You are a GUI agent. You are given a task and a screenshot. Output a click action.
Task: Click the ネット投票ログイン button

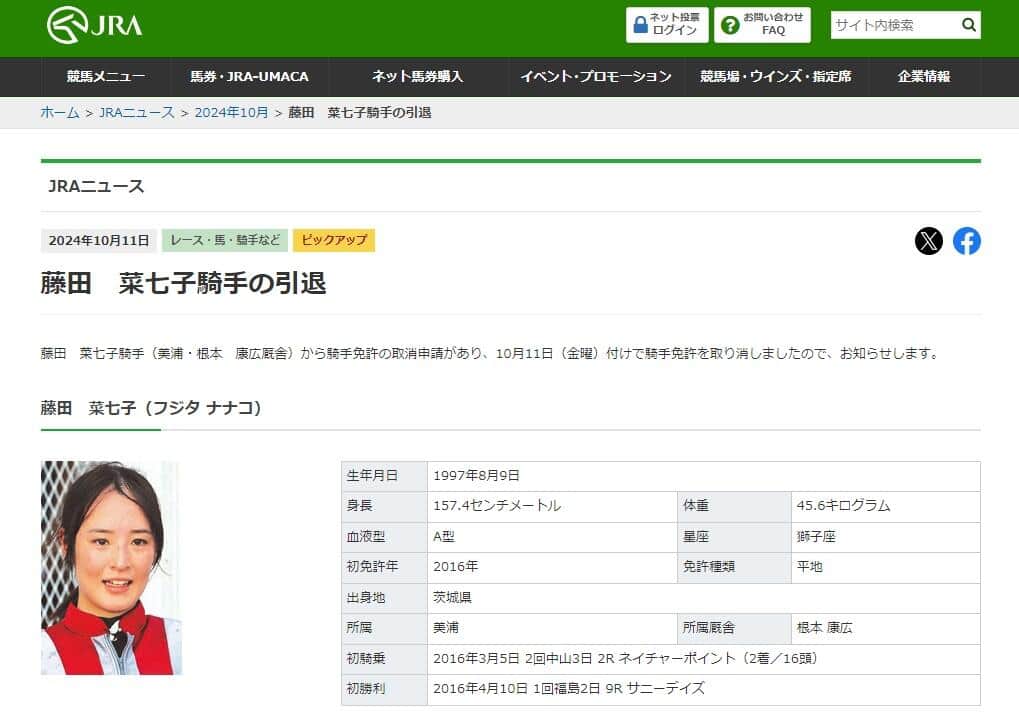pyautogui.click(x=666, y=24)
